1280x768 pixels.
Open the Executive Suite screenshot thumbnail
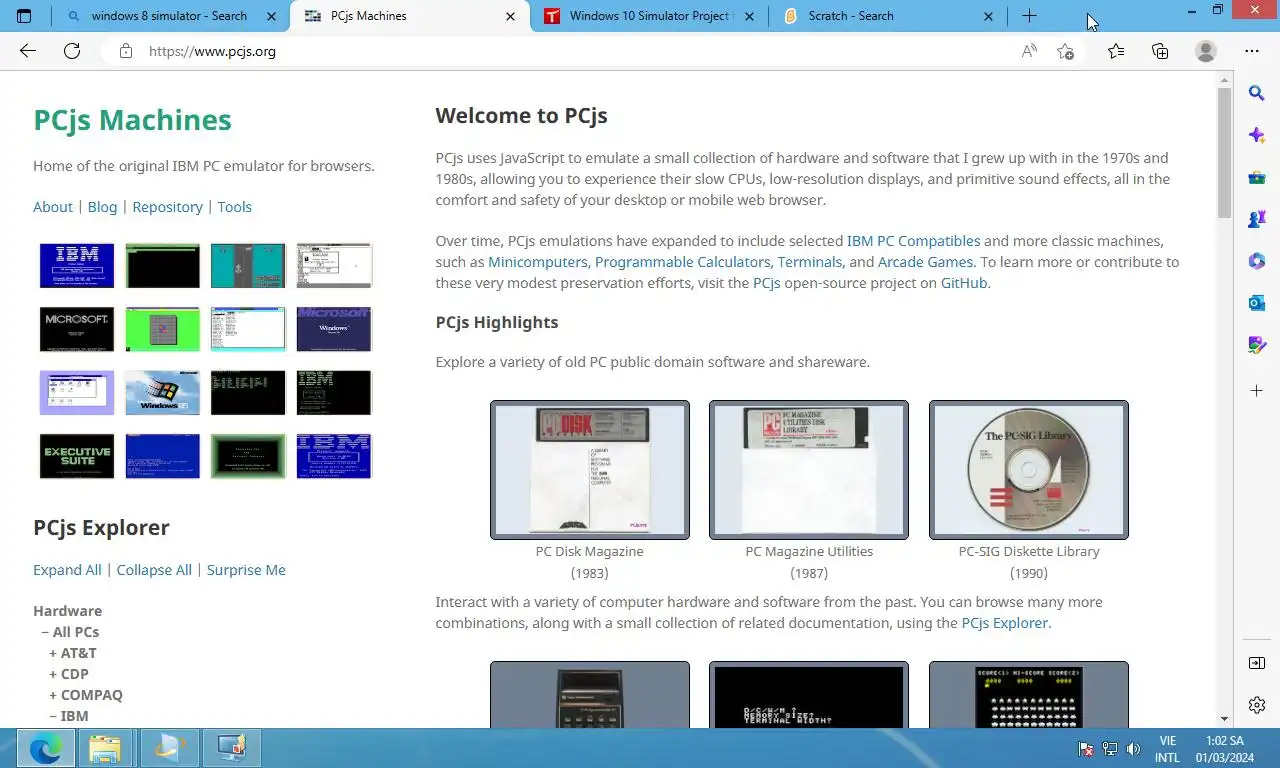(x=77, y=456)
